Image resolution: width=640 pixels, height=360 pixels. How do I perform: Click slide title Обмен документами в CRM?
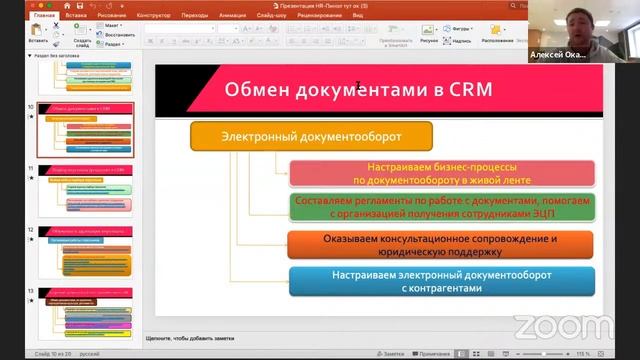[x=359, y=89]
